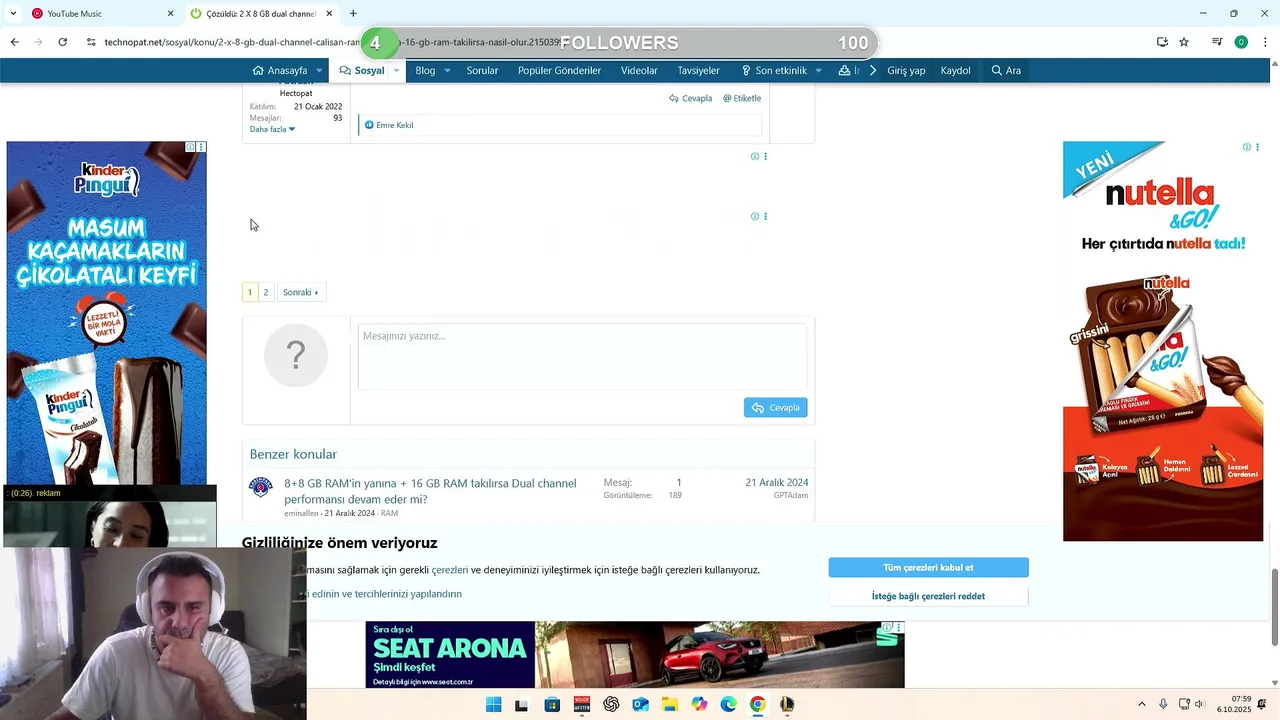Viewport: 1280px width, 720px height.
Task: Click Sonraki next page button
Action: tap(300, 292)
